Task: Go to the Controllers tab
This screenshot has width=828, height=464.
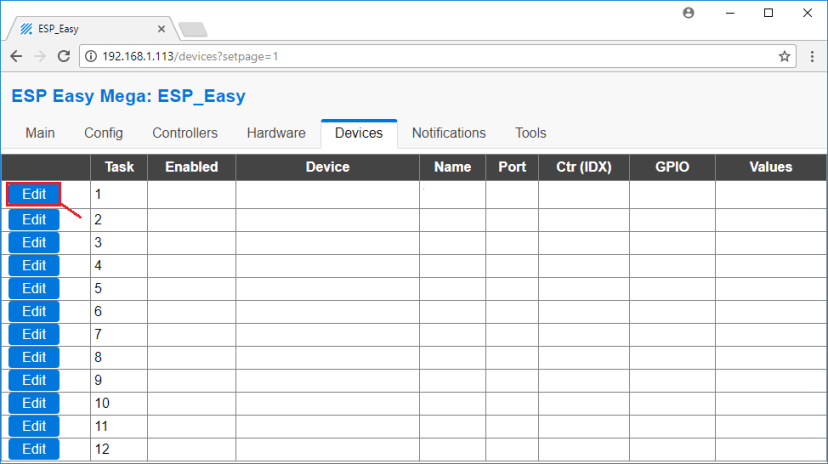Action: 185,133
